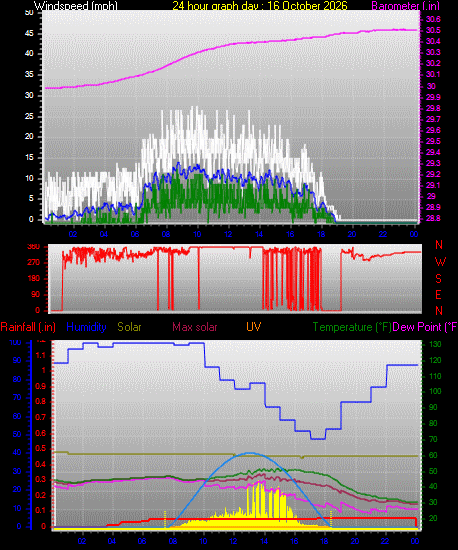Click the 'UV' legend label
This screenshot has height=550, width=458.
(253, 327)
